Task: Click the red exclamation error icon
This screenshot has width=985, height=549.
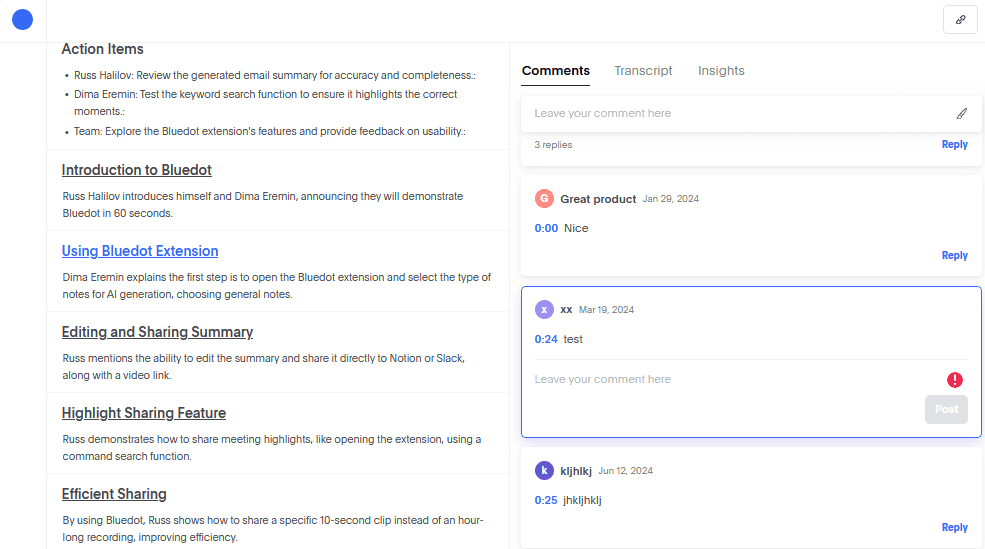Action: (954, 379)
